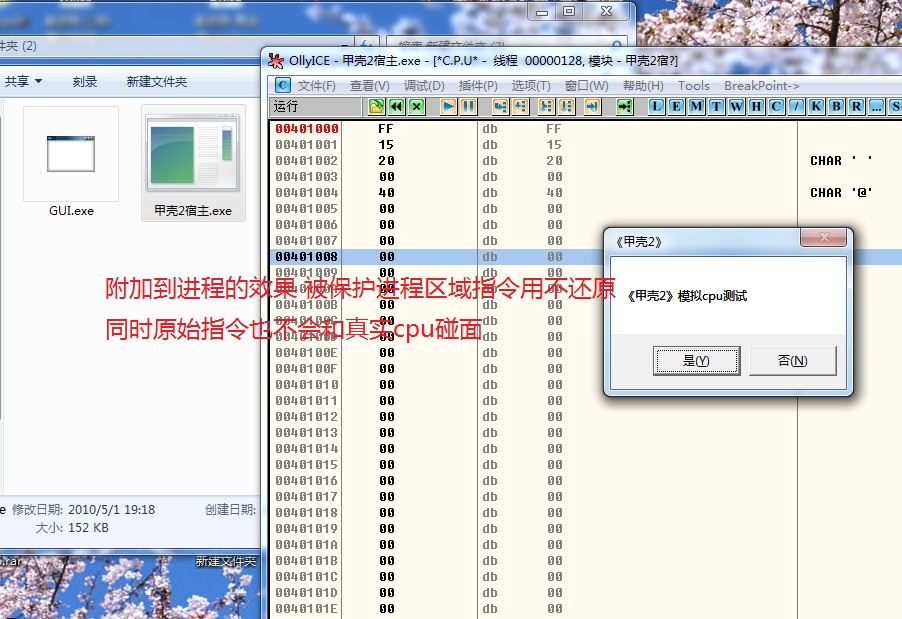Open Run trace with ellipsis button

click(876, 106)
